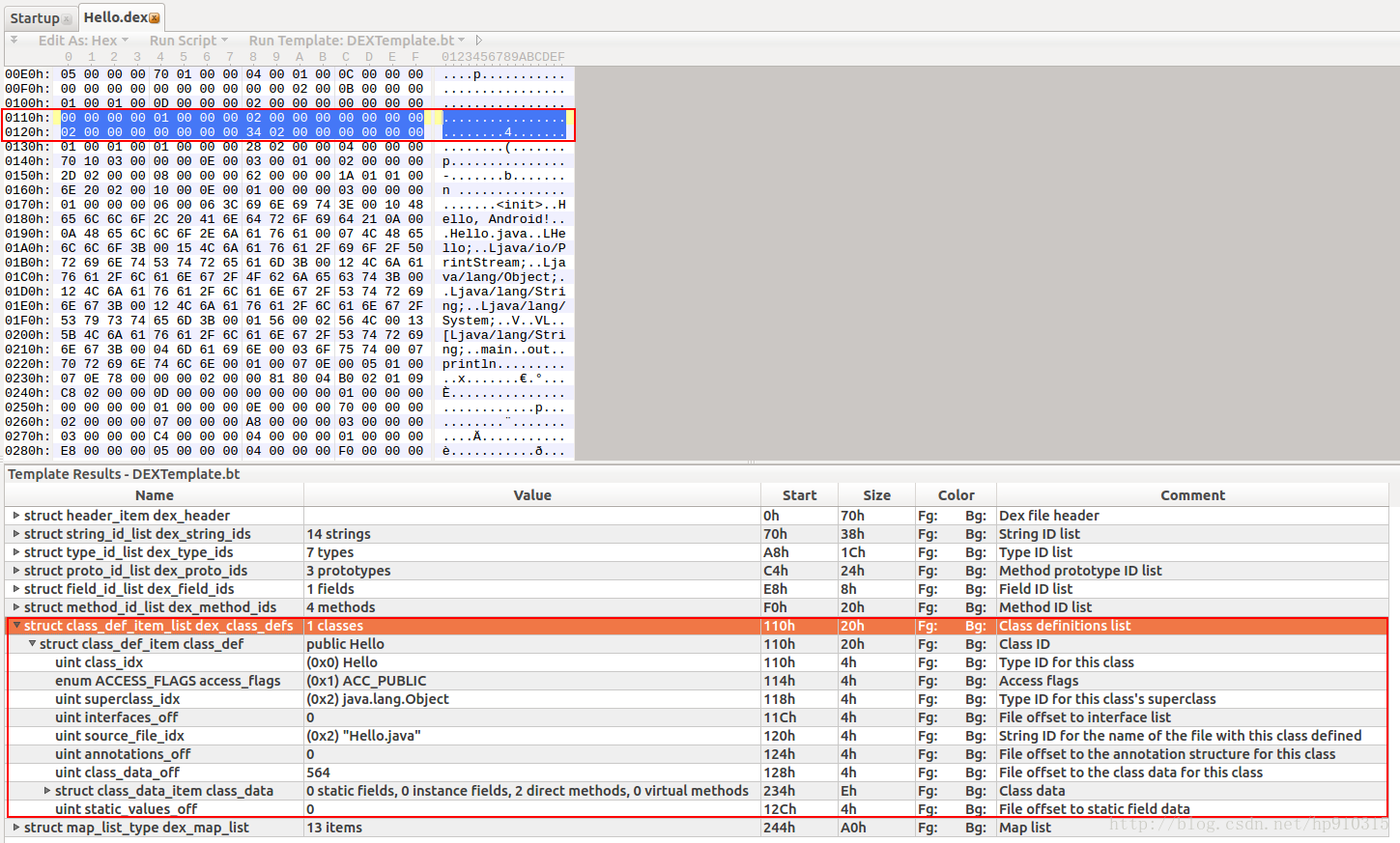Viewport: 1400px width, 843px height.
Task: Click the '(0x1) ACC_PUBLIC' value
Action: [366, 681]
